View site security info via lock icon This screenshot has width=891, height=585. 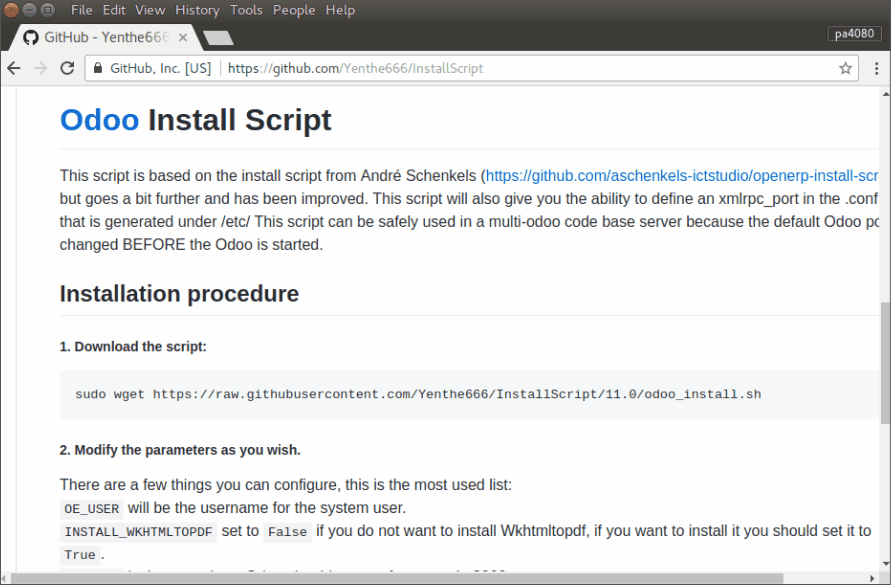coord(98,69)
